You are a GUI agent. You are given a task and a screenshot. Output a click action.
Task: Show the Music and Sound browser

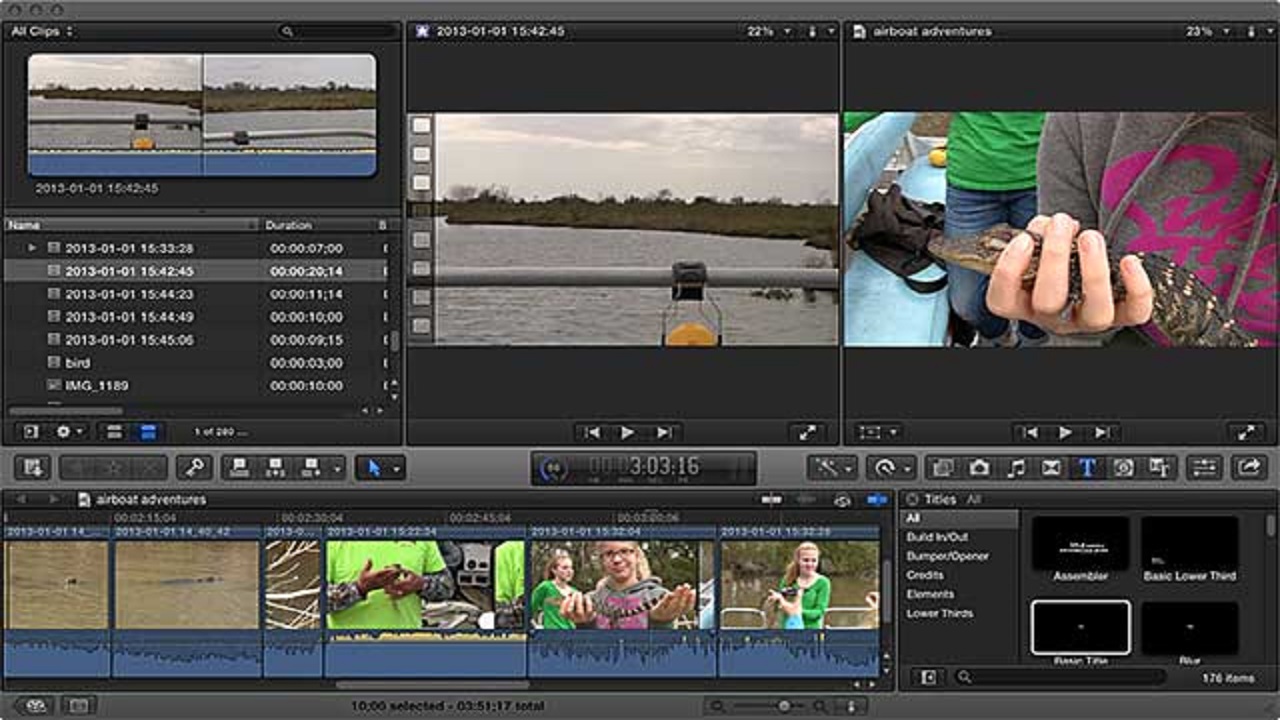[x=1015, y=467]
